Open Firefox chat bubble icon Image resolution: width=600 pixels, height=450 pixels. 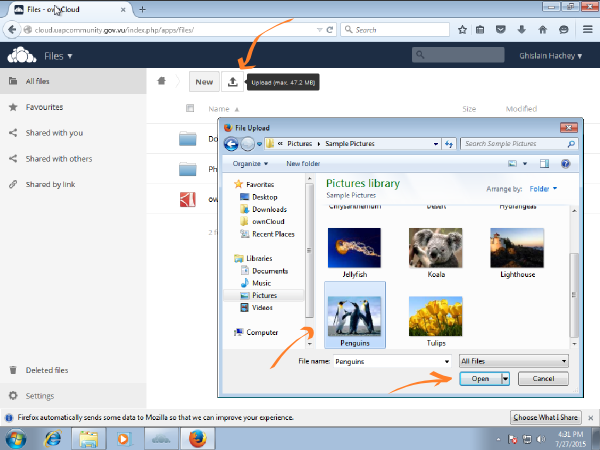[x=564, y=29]
